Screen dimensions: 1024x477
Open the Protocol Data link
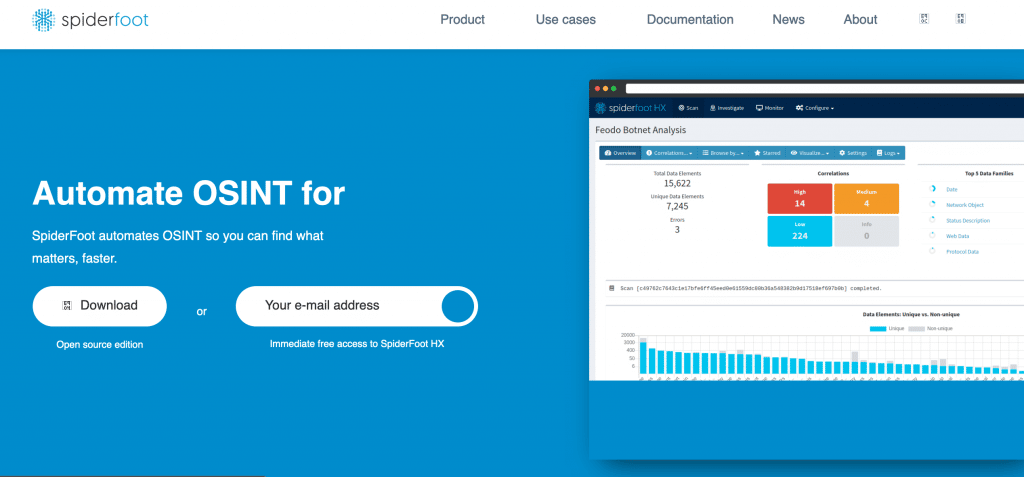pos(963,252)
